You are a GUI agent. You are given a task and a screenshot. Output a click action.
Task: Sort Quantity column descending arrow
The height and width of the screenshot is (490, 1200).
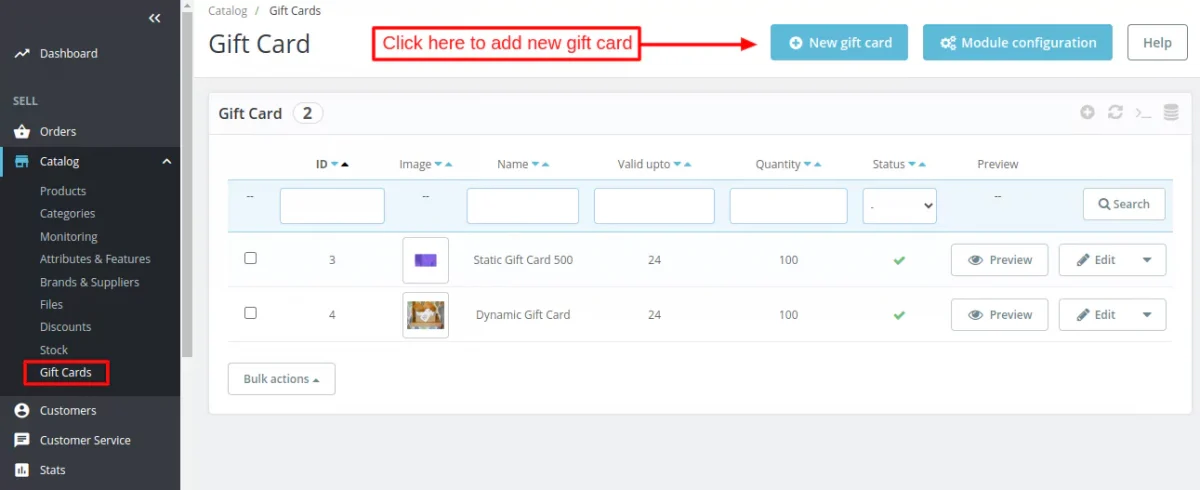[x=808, y=164]
